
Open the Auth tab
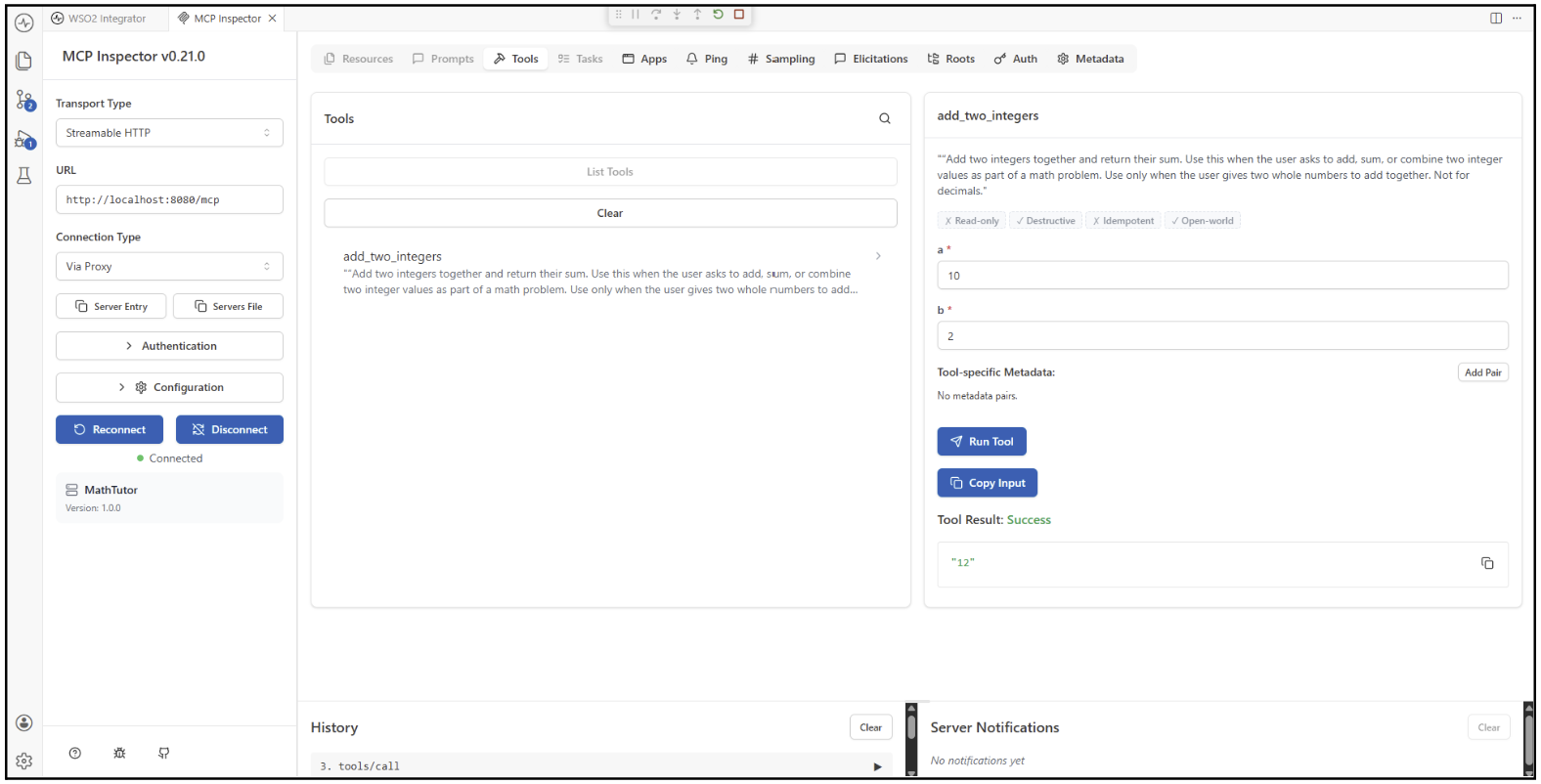point(1015,59)
